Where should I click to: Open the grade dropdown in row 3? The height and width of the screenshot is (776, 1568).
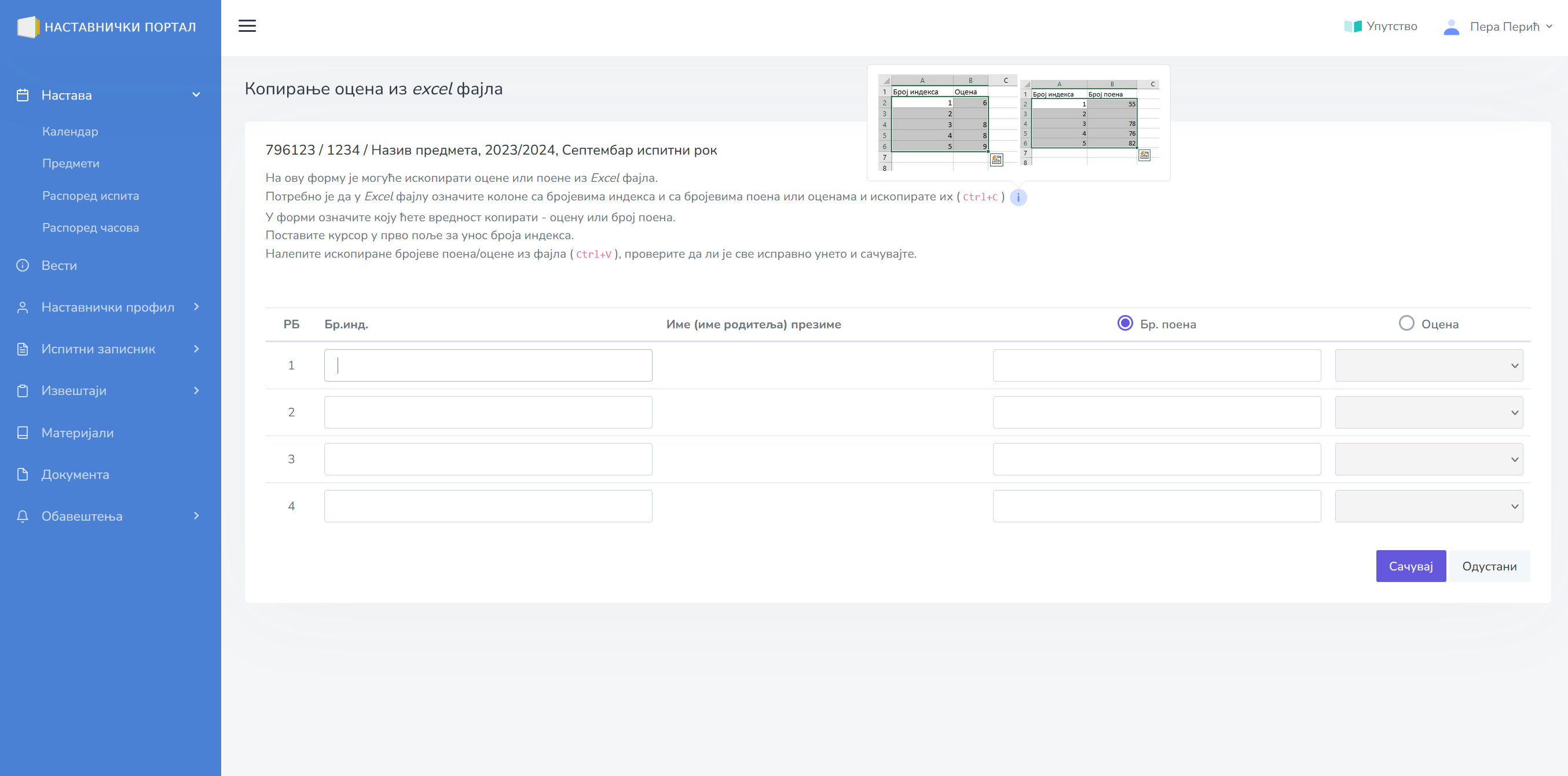tap(1428, 459)
